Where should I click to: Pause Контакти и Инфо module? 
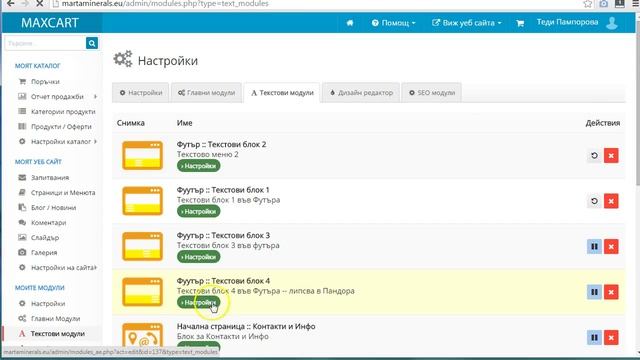coord(594,338)
